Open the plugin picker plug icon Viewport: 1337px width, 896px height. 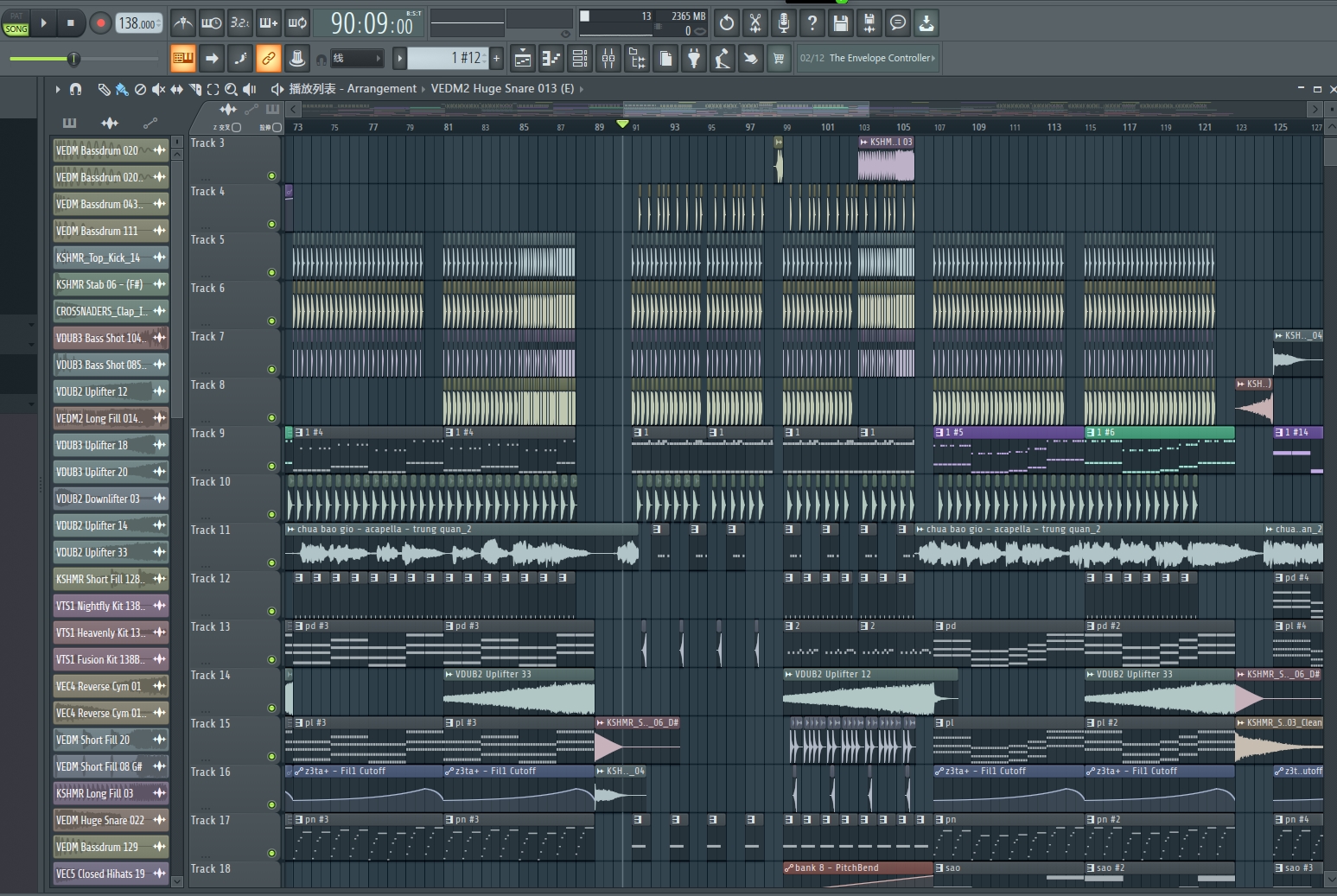tap(694, 59)
